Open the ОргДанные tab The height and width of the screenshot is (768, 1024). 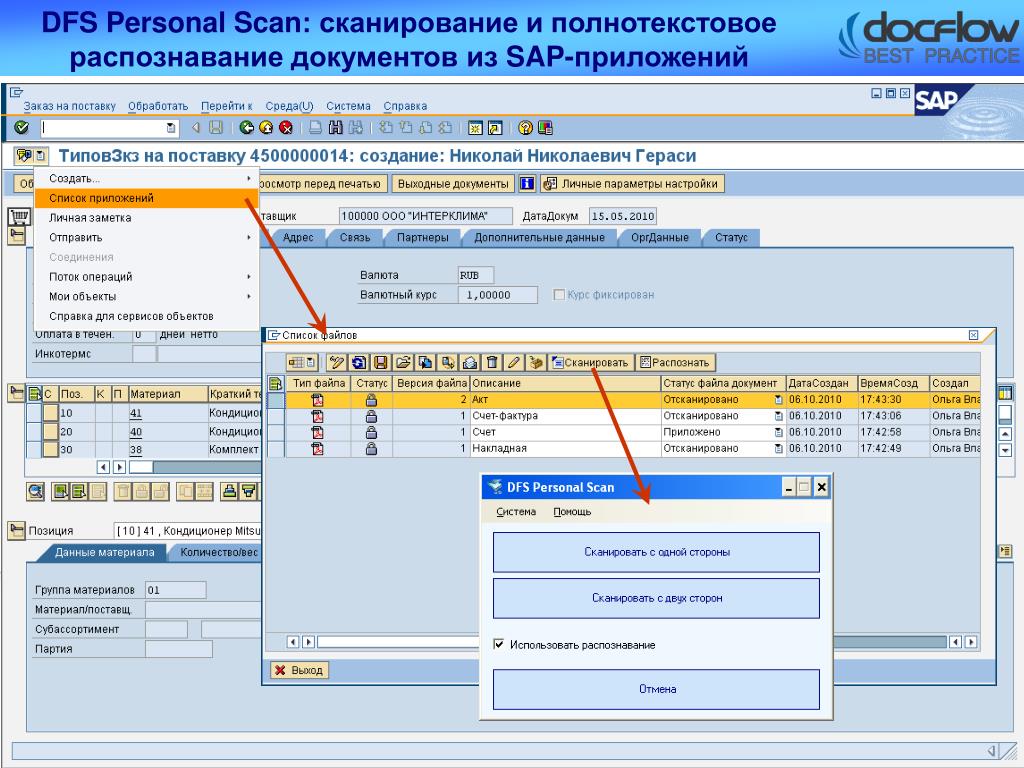point(660,238)
